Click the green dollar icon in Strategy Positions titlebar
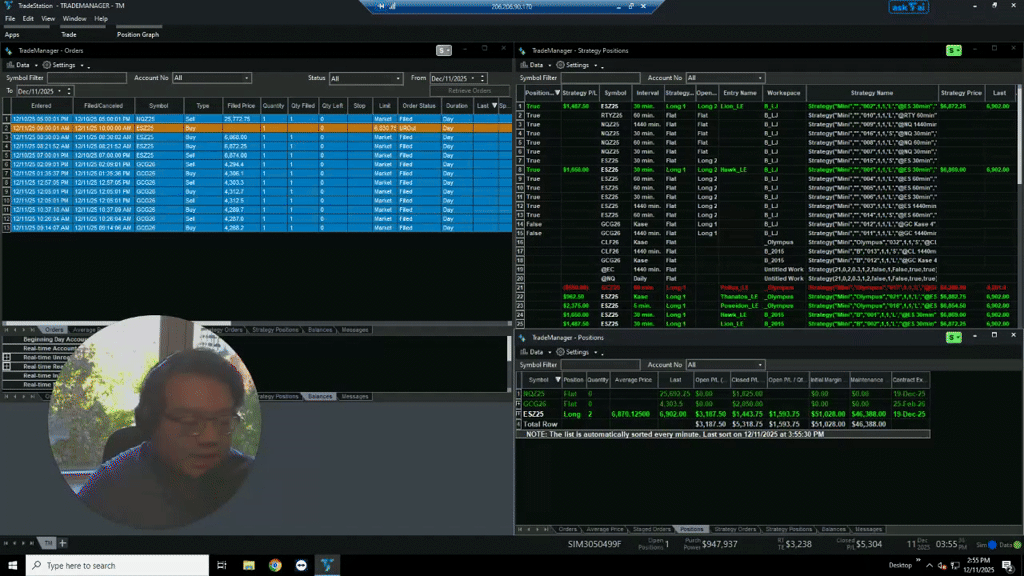Screen dimensions: 1024x576 [x=952, y=50]
